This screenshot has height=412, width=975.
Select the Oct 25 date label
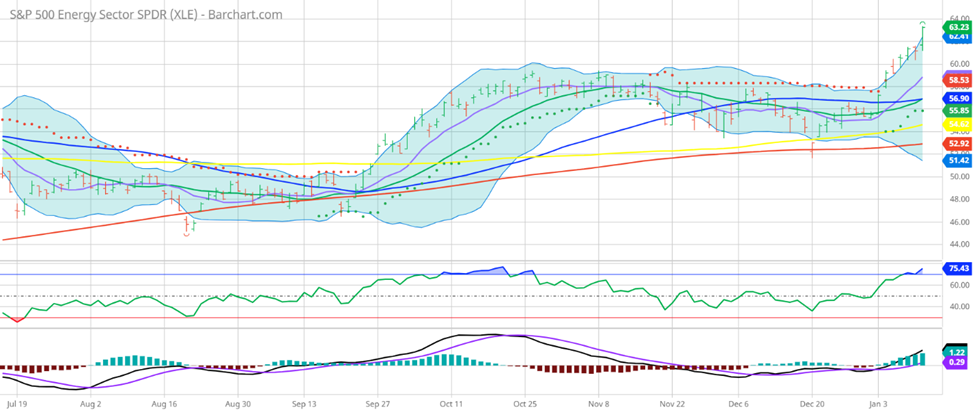(525, 403)
